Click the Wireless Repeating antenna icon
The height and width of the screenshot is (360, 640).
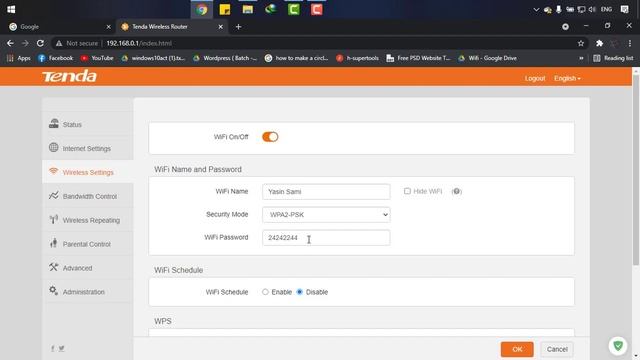pos(53,219)
